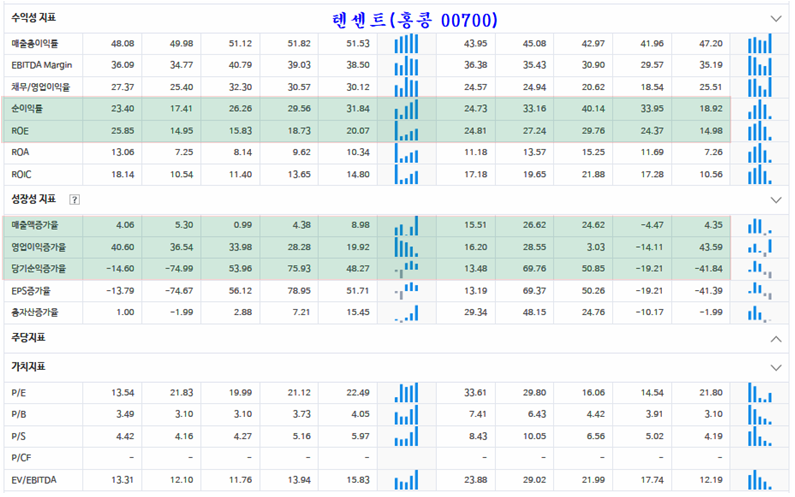Click the 순이익률 row label
Image resolution: width=795 pixels, height=497 pixels.
[x=27, y=109]
